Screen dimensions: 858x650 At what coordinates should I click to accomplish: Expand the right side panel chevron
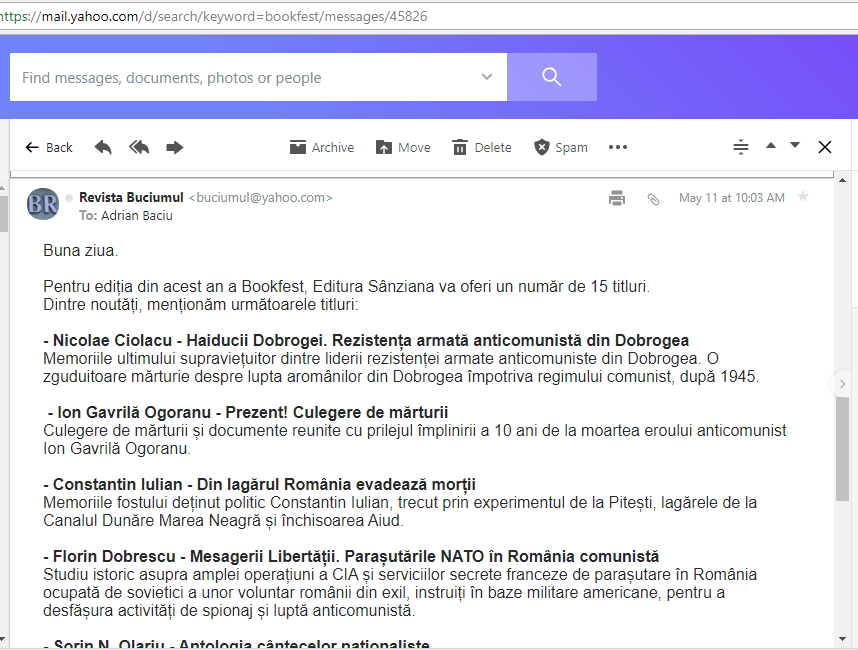842,383
